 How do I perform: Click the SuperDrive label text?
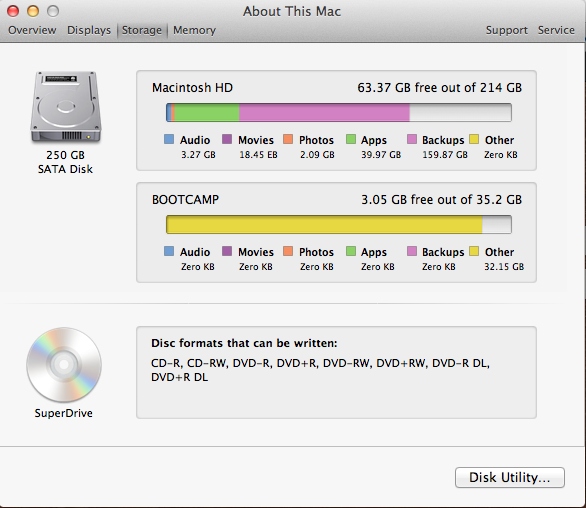(64, 413)
